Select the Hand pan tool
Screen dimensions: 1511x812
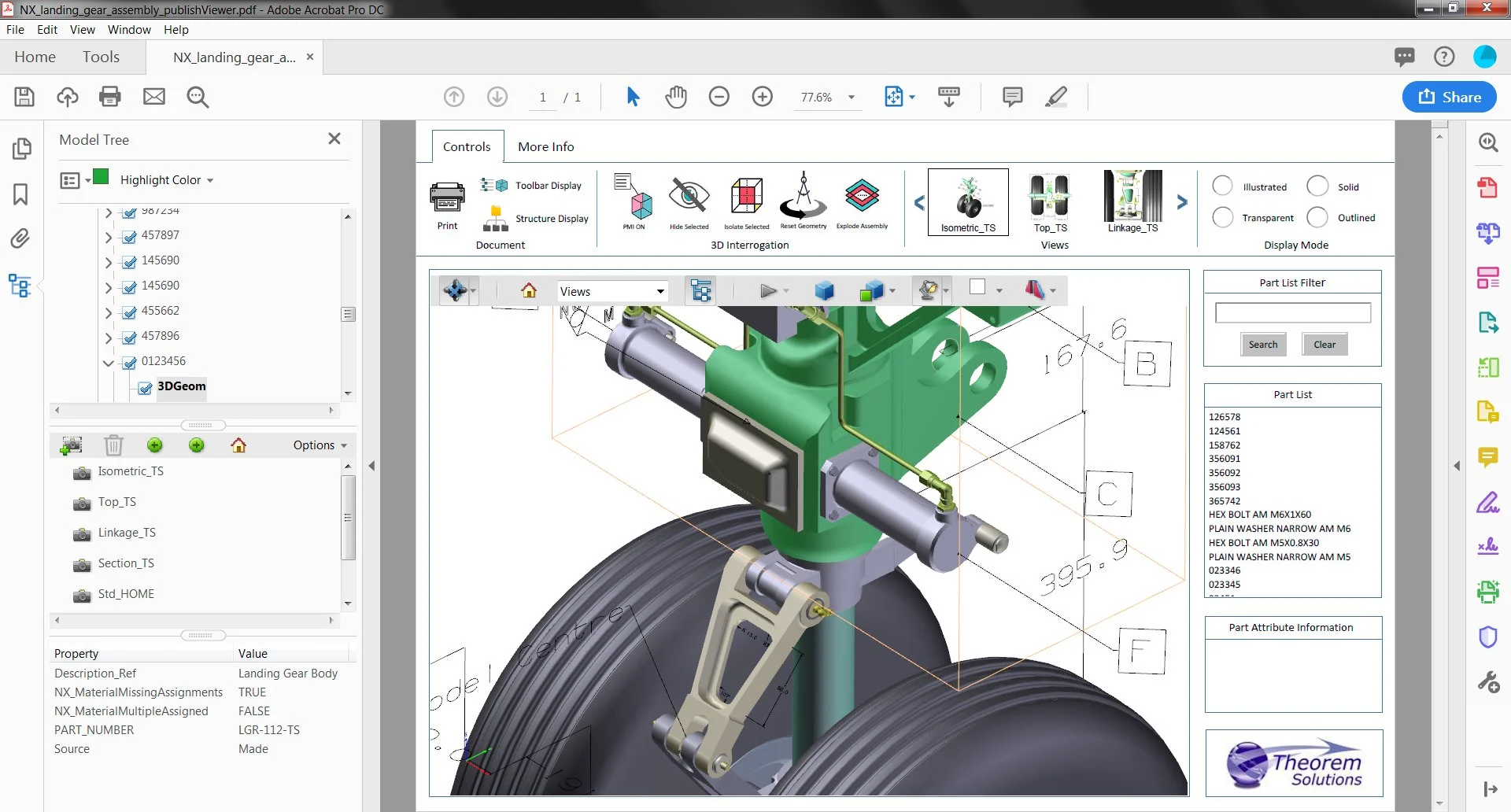point(676,97)
